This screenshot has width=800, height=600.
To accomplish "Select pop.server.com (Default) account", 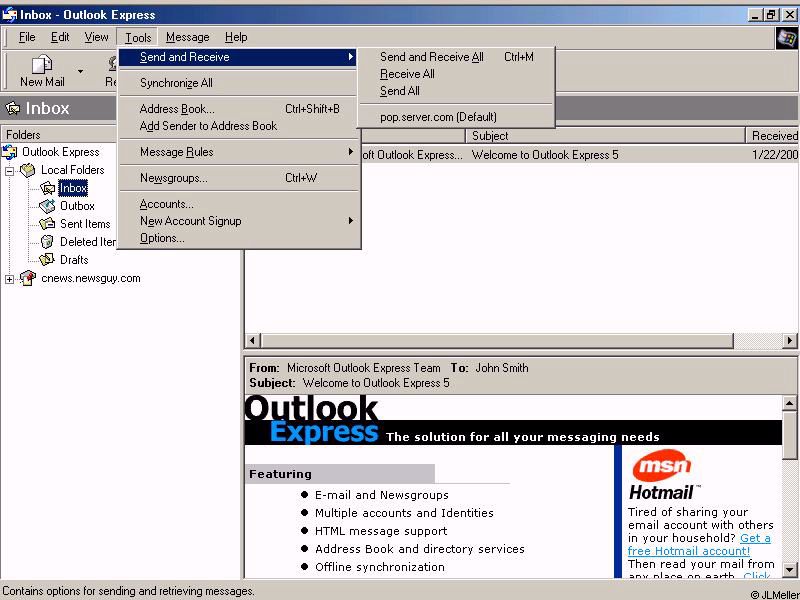I will pos(457,117).
